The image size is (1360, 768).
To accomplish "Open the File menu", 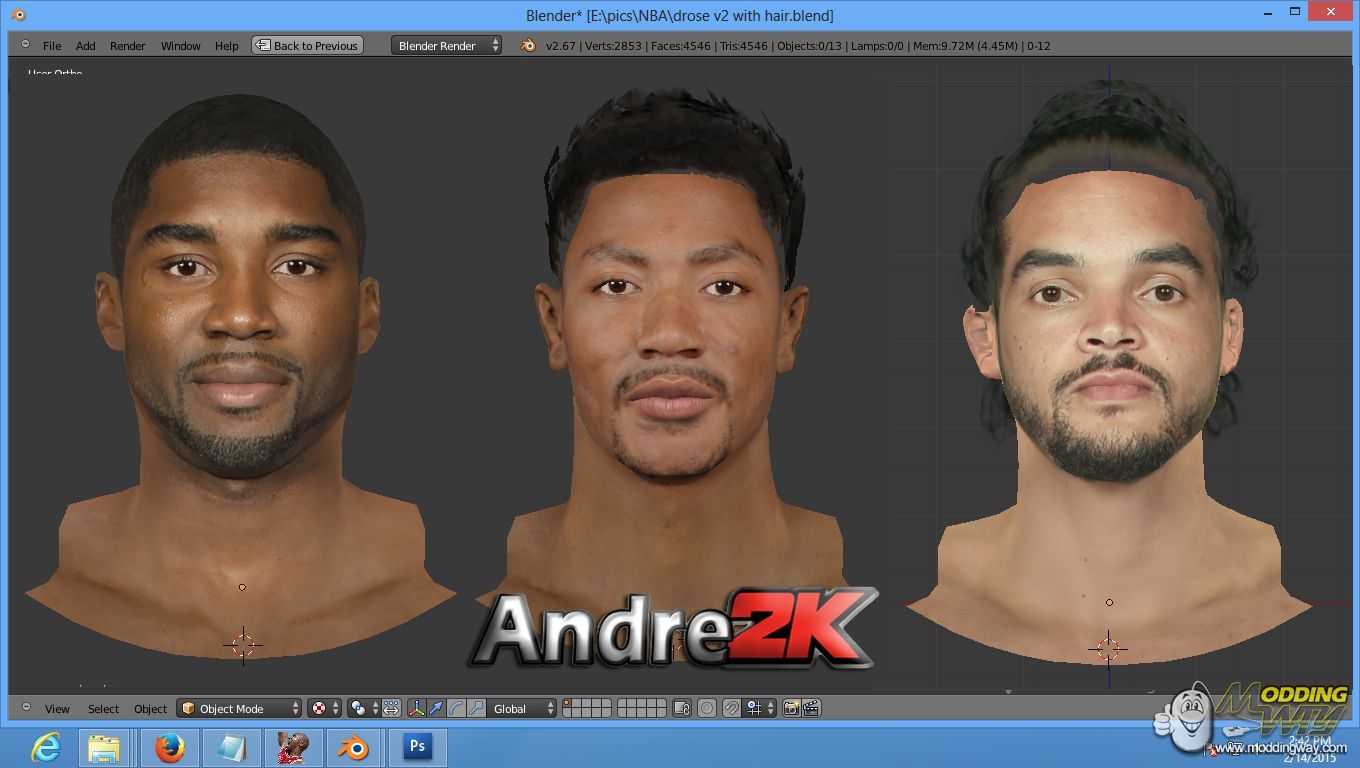I will tap(52, 46).
